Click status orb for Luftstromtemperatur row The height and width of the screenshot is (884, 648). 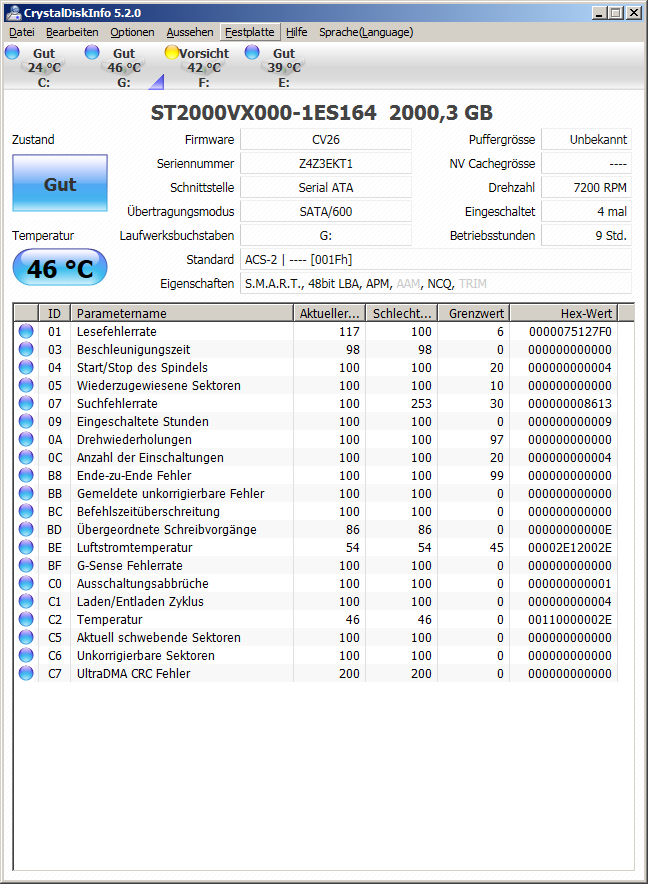(26, 547)
